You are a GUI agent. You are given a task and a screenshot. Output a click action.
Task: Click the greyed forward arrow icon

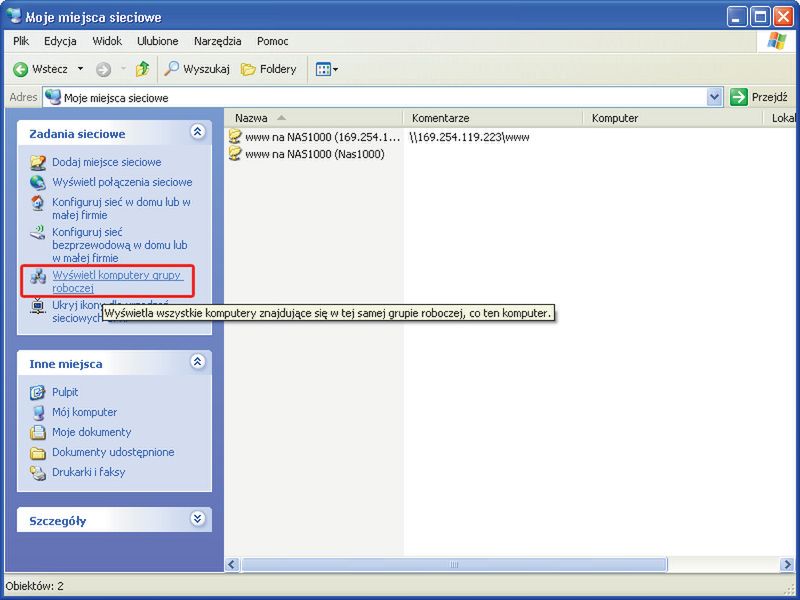(x=104, y=69)
